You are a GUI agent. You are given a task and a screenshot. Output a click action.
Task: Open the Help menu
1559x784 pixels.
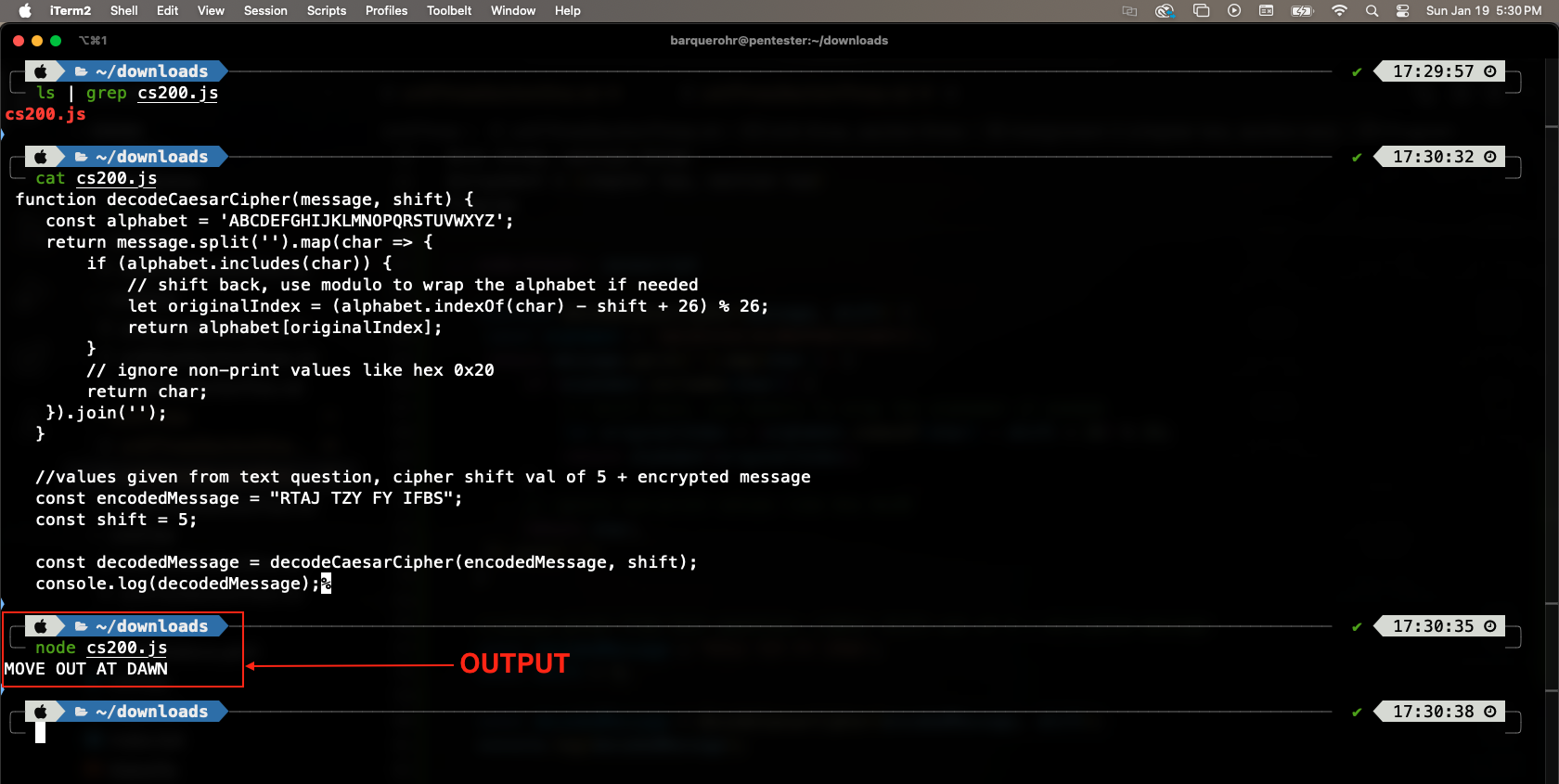pyautogui.click(x=568, y=10)
